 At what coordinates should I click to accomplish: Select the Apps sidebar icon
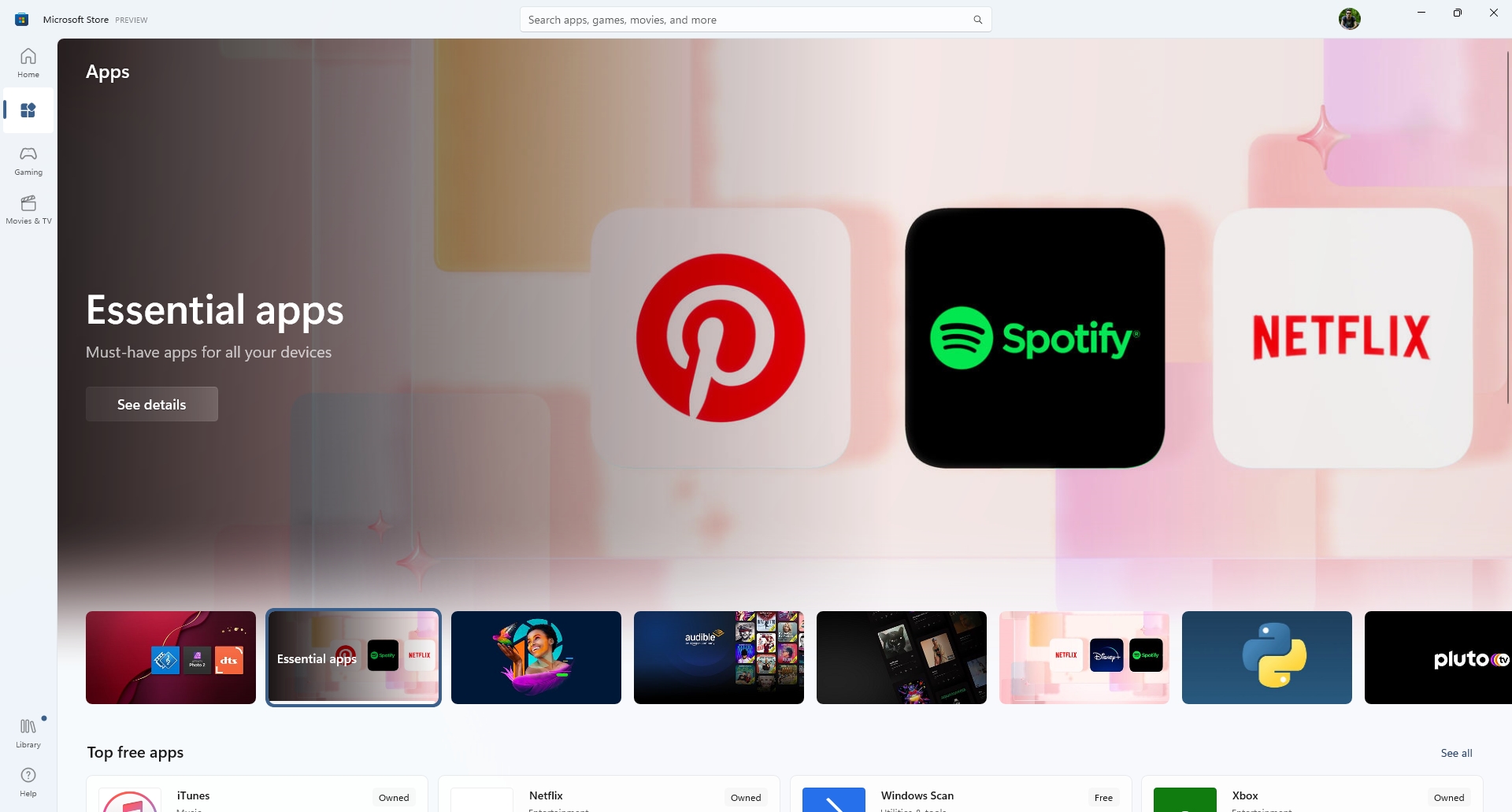click(28, 110)
